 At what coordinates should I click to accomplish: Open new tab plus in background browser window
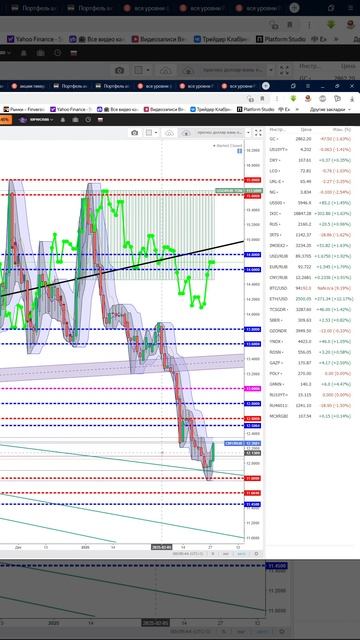coord(294,8)
